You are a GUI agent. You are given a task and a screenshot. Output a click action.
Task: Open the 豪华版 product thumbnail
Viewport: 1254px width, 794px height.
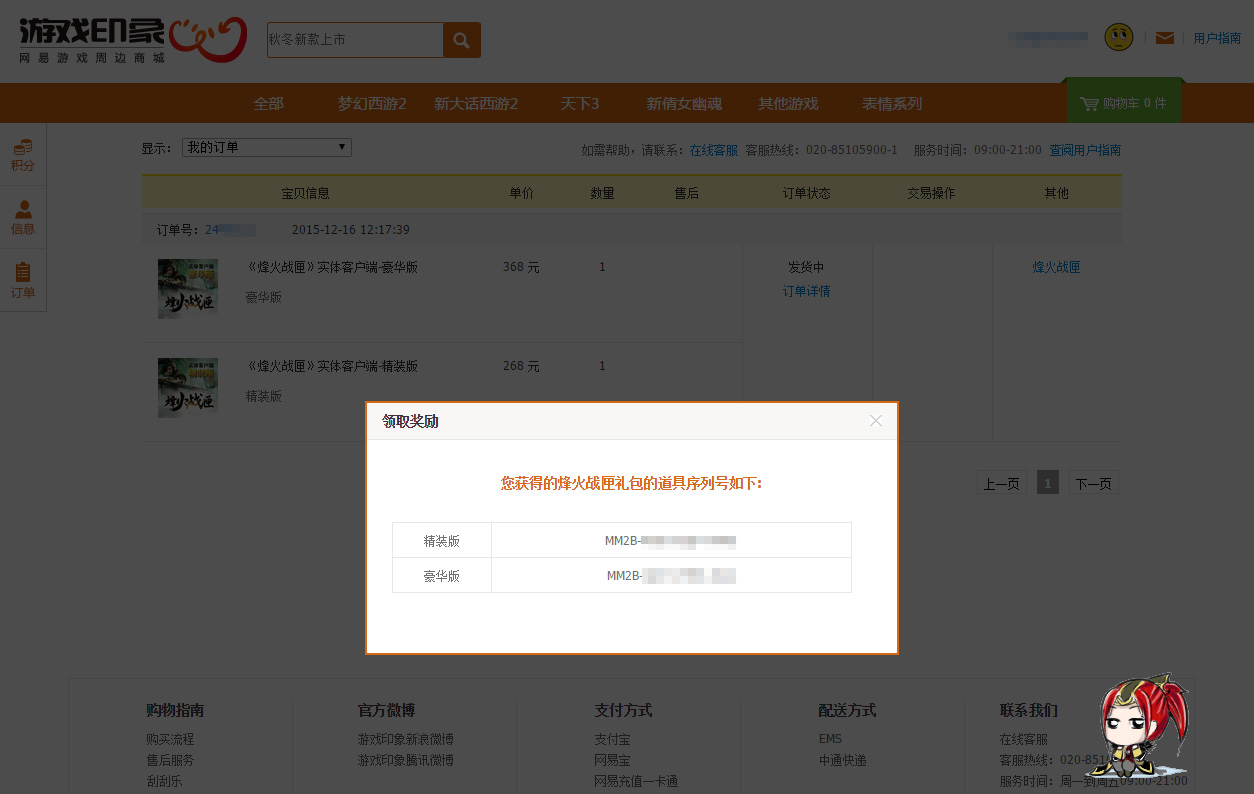point(188,289)
